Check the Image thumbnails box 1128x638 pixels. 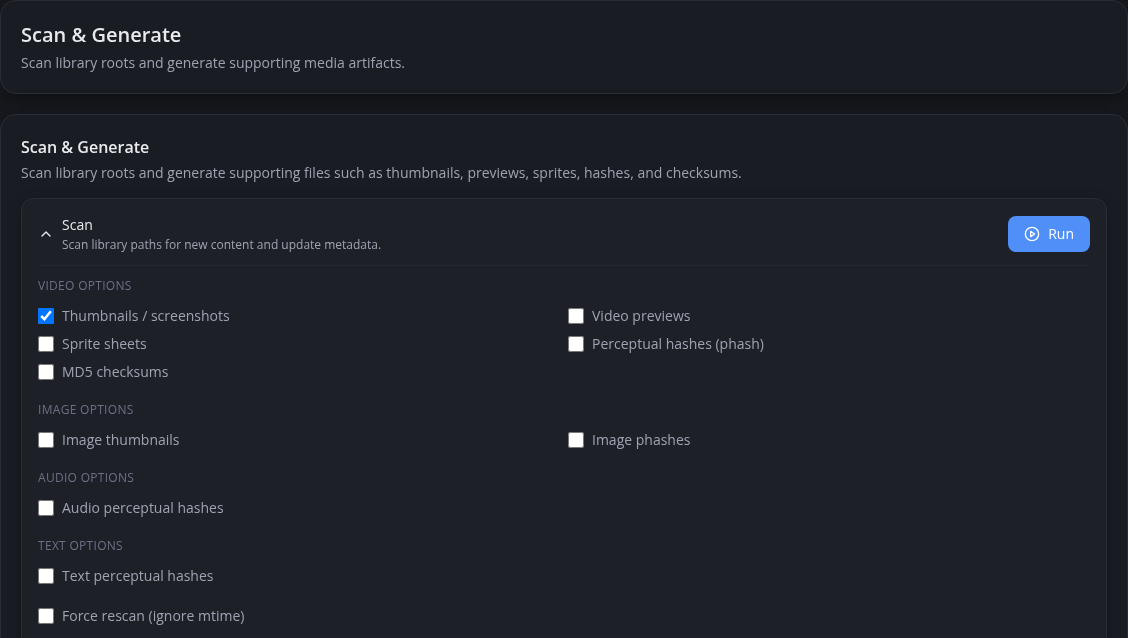tap(46, 439)
